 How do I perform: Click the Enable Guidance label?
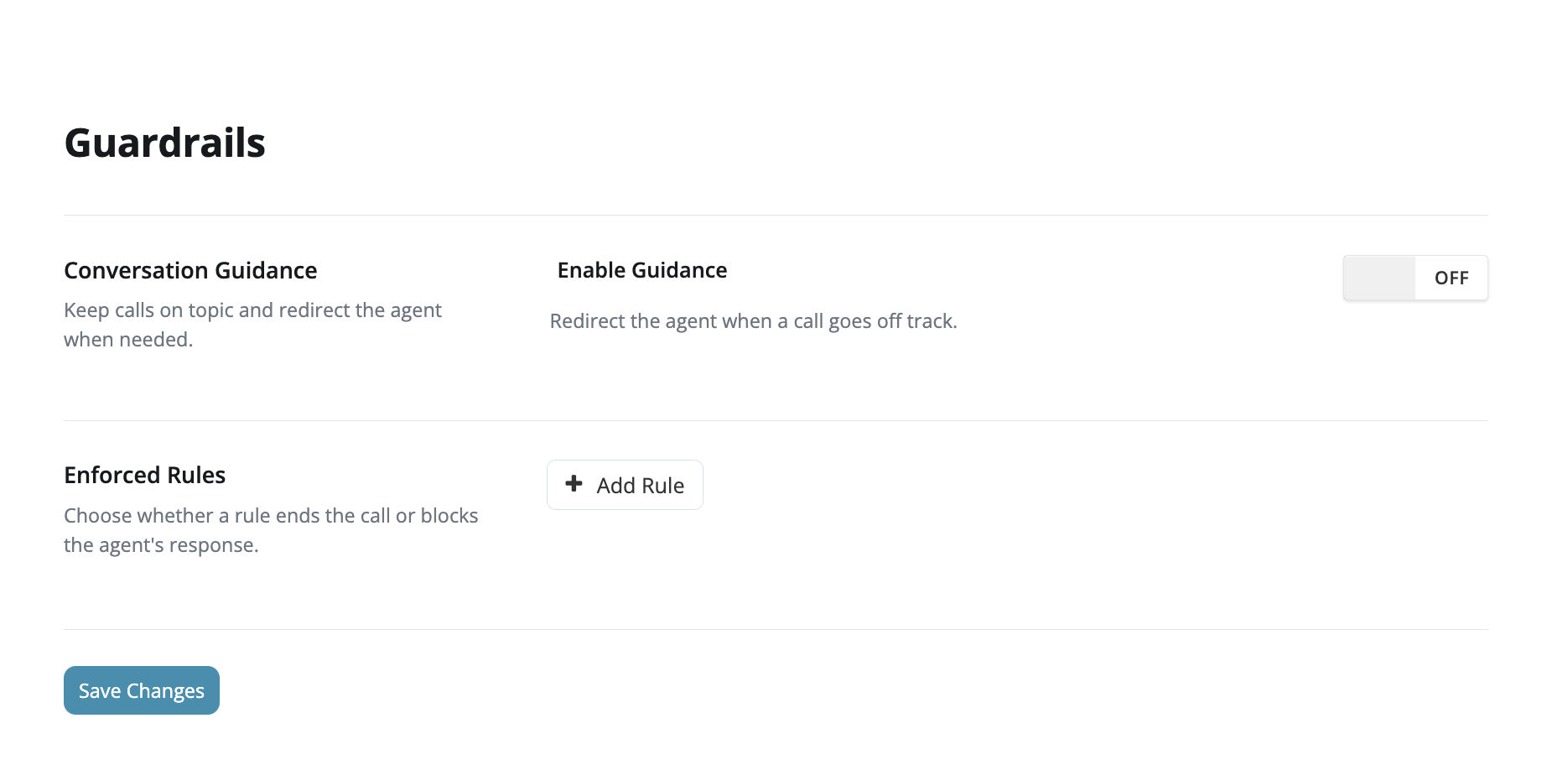coord(642,270)
